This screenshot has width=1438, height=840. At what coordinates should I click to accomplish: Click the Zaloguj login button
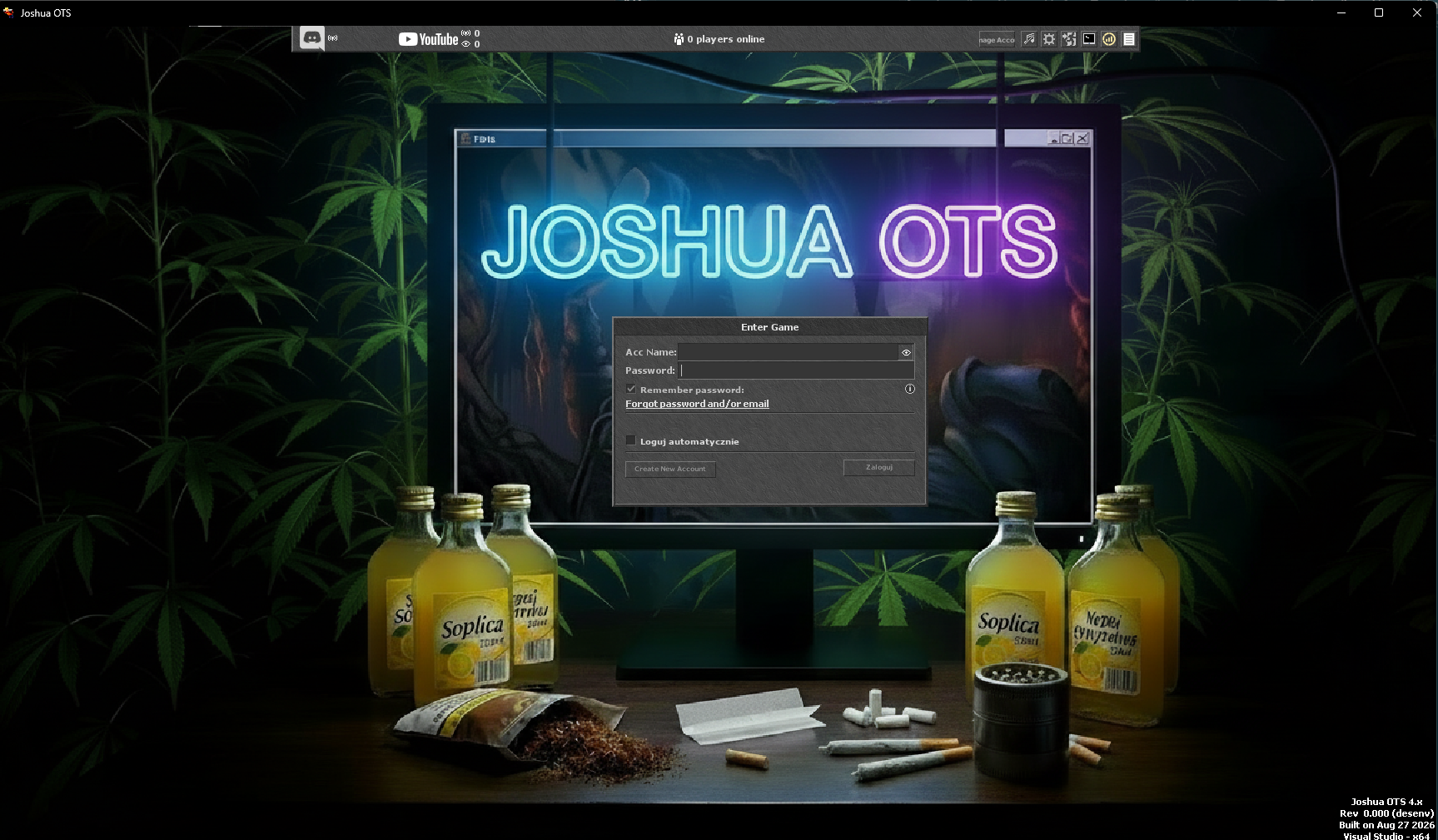click(x=878, y=468)
